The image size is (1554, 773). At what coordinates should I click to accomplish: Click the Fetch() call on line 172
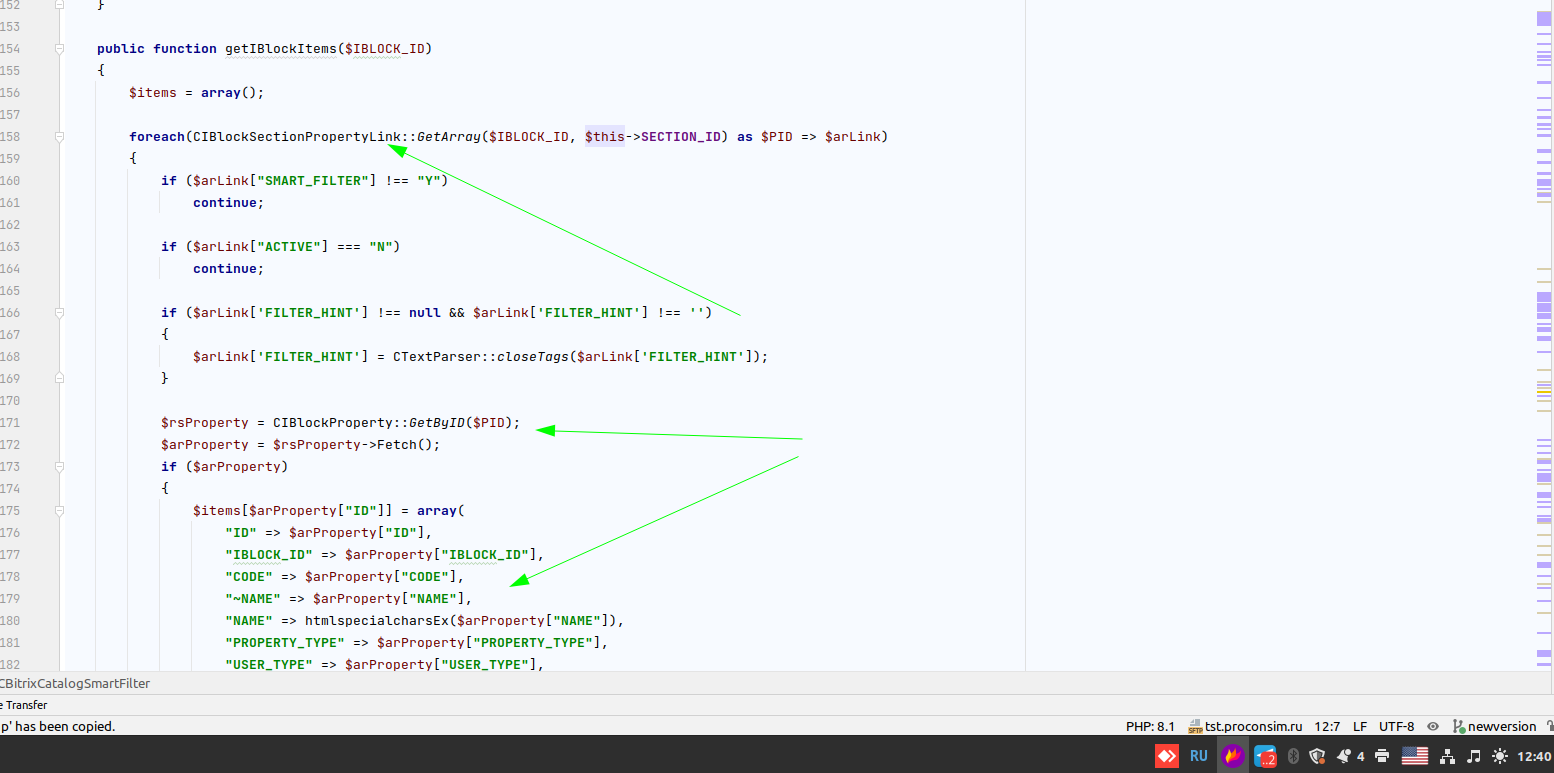pyautogui.click(x=405, y=444)
